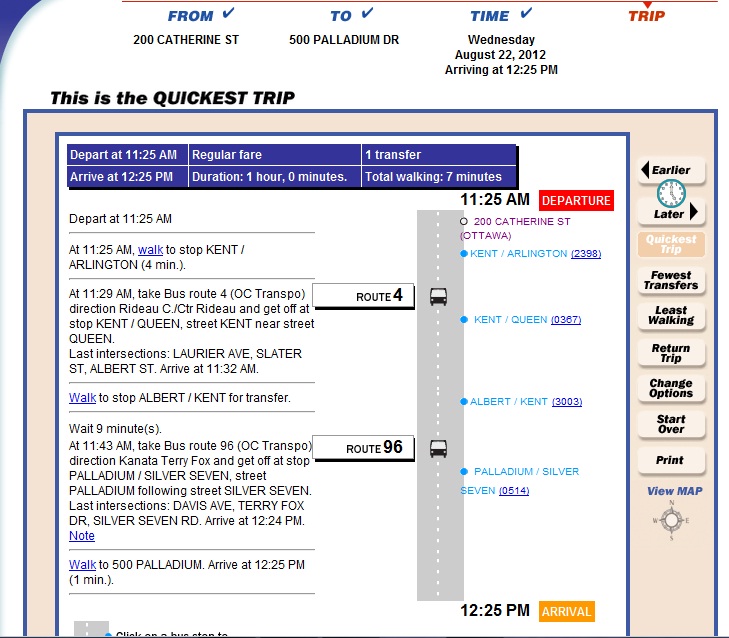This screenshot has width=729, height=638.
Task: Click the compass icon under View MAP
Action: point(671,521)
